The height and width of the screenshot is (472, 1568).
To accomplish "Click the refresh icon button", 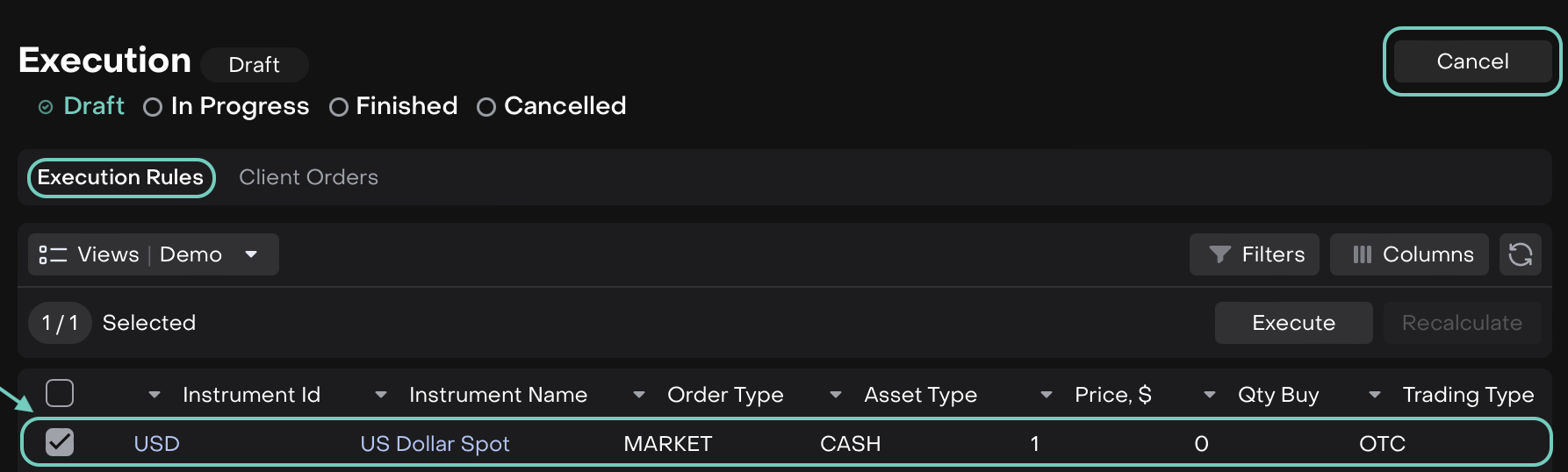I will 1520,254.
